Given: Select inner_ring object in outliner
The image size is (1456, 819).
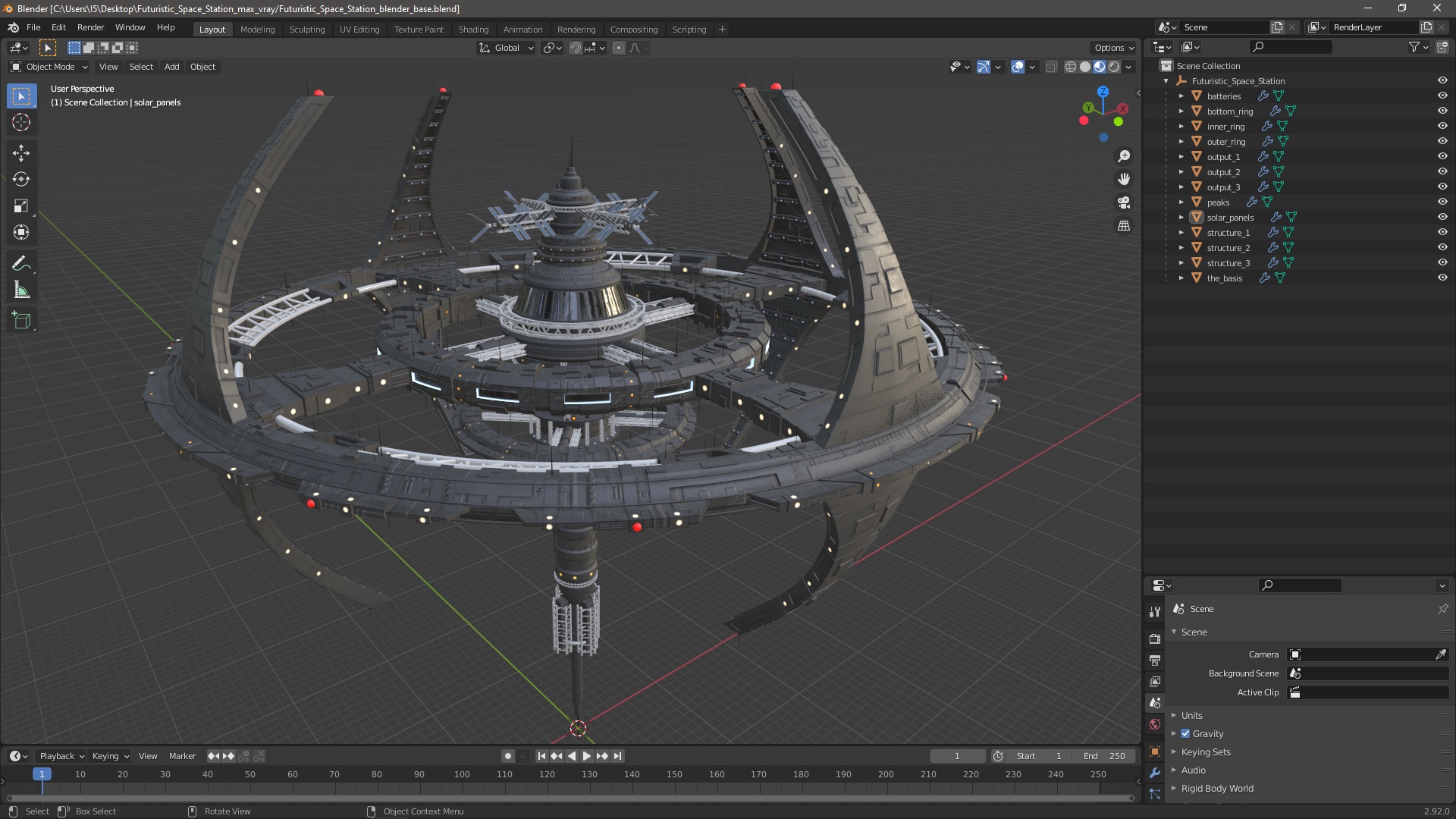Looking at the screenshot, I should click(1225, 127).
